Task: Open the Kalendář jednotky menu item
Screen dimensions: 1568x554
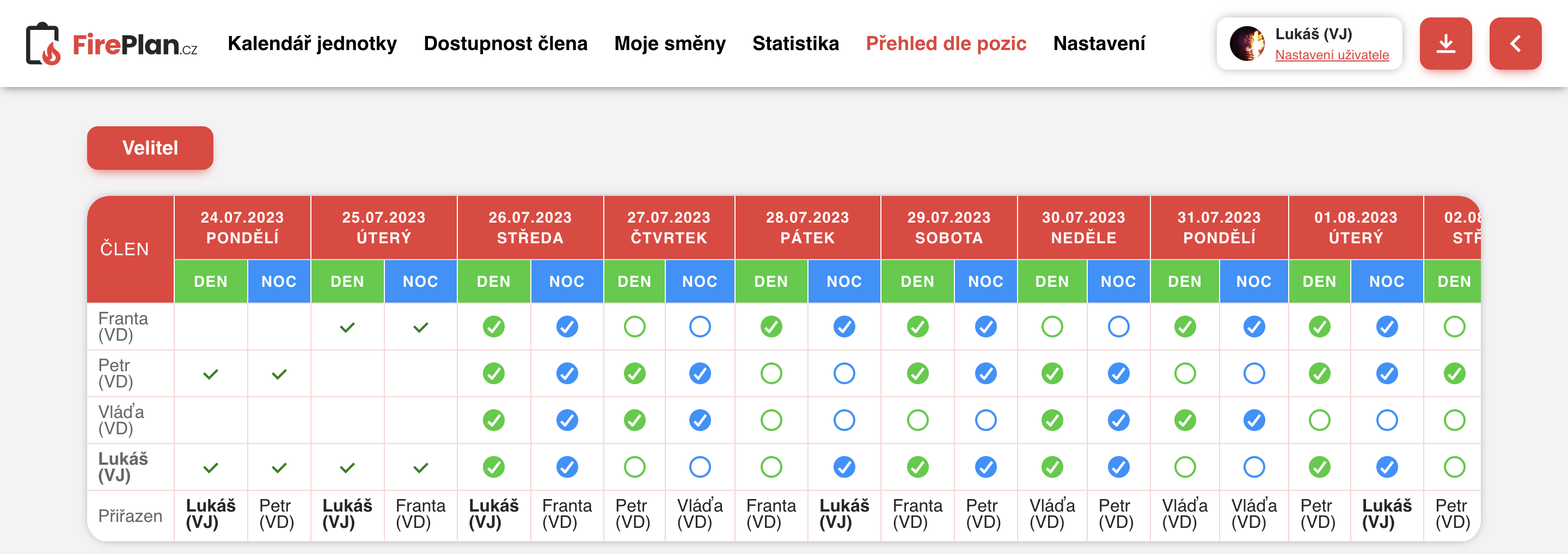Action: (x=313, y=43)
